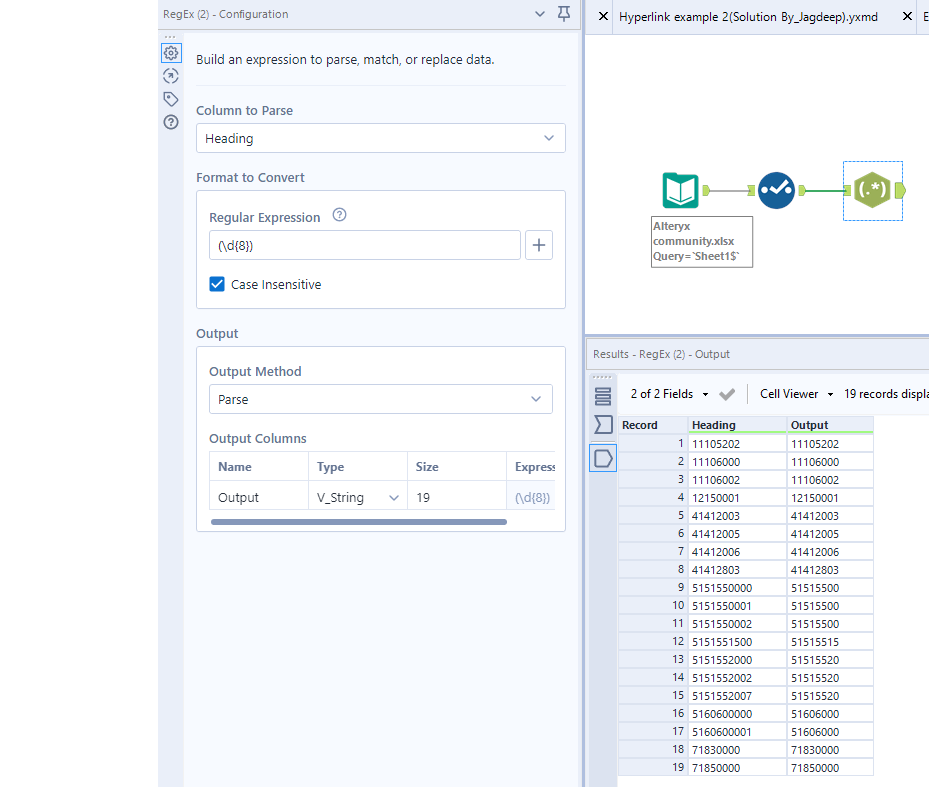Select the Input Data tool on the canvas

click(x=681, y=190)
